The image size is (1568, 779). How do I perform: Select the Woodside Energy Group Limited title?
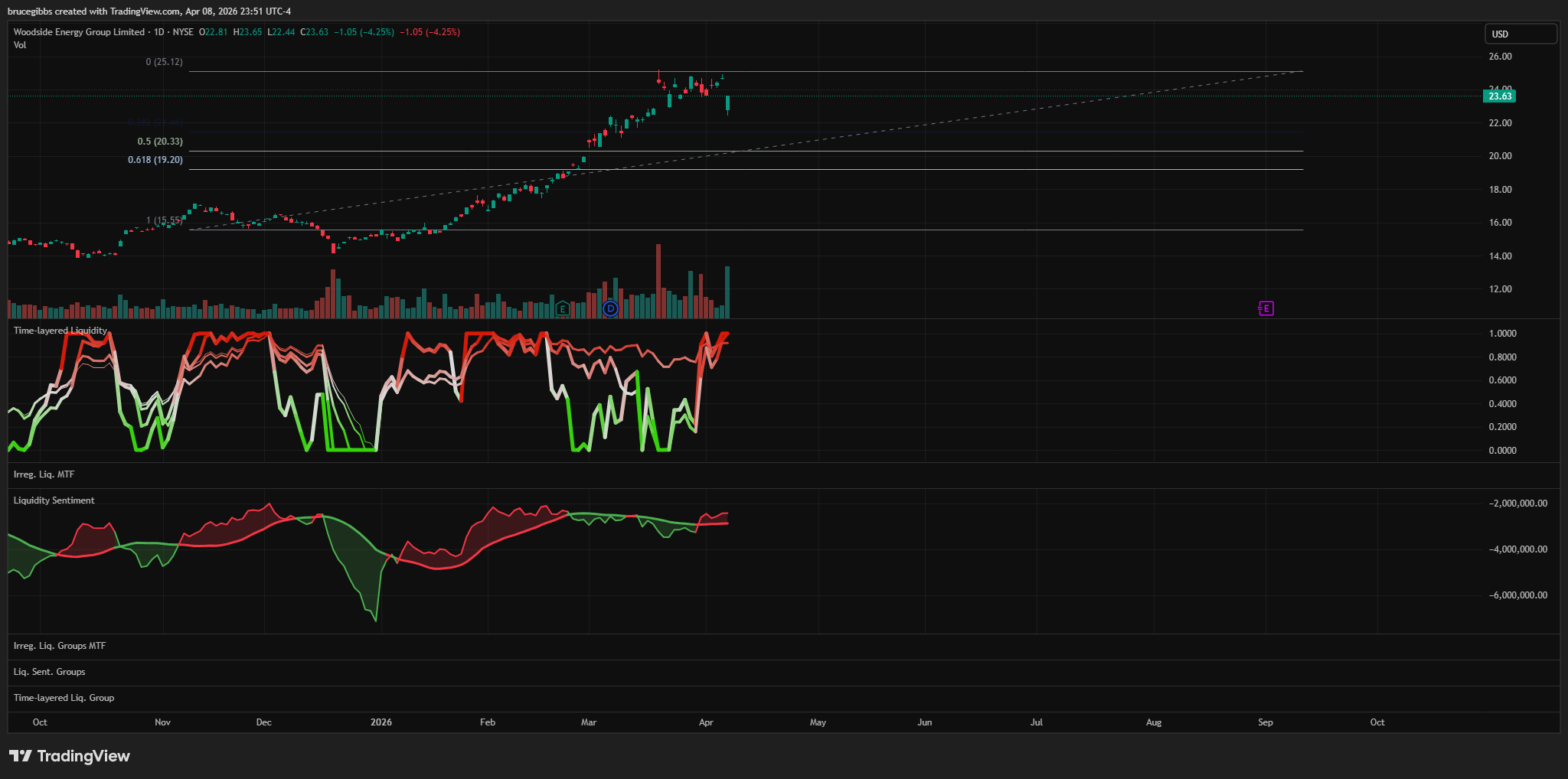[79, 32]
